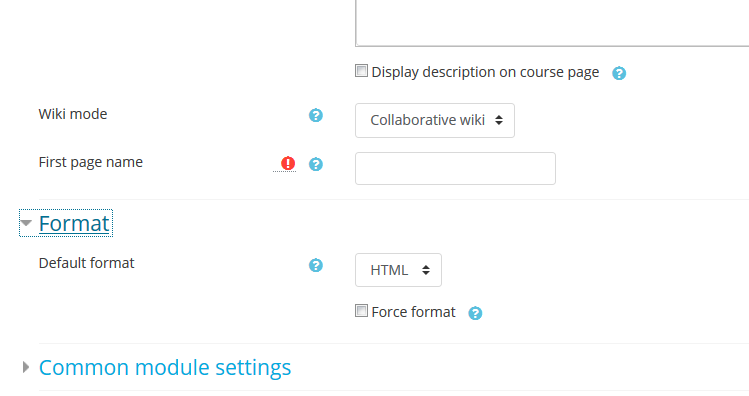Enable the Force format checkbox

point(362,311)
